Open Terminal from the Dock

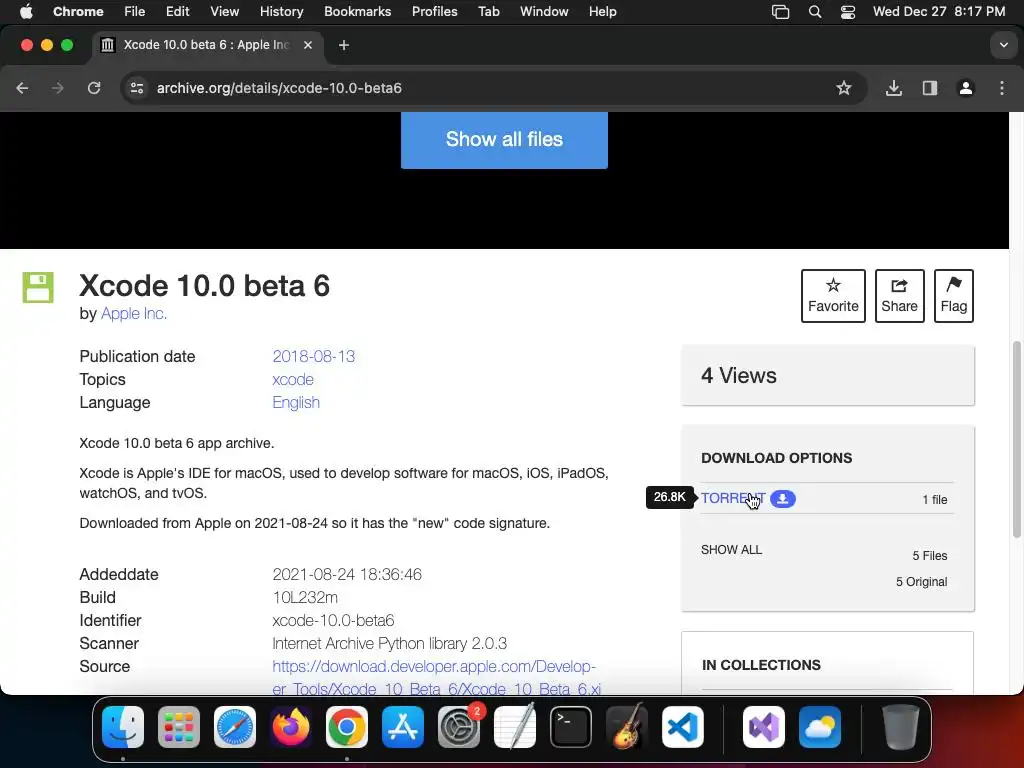click(571, 727)
